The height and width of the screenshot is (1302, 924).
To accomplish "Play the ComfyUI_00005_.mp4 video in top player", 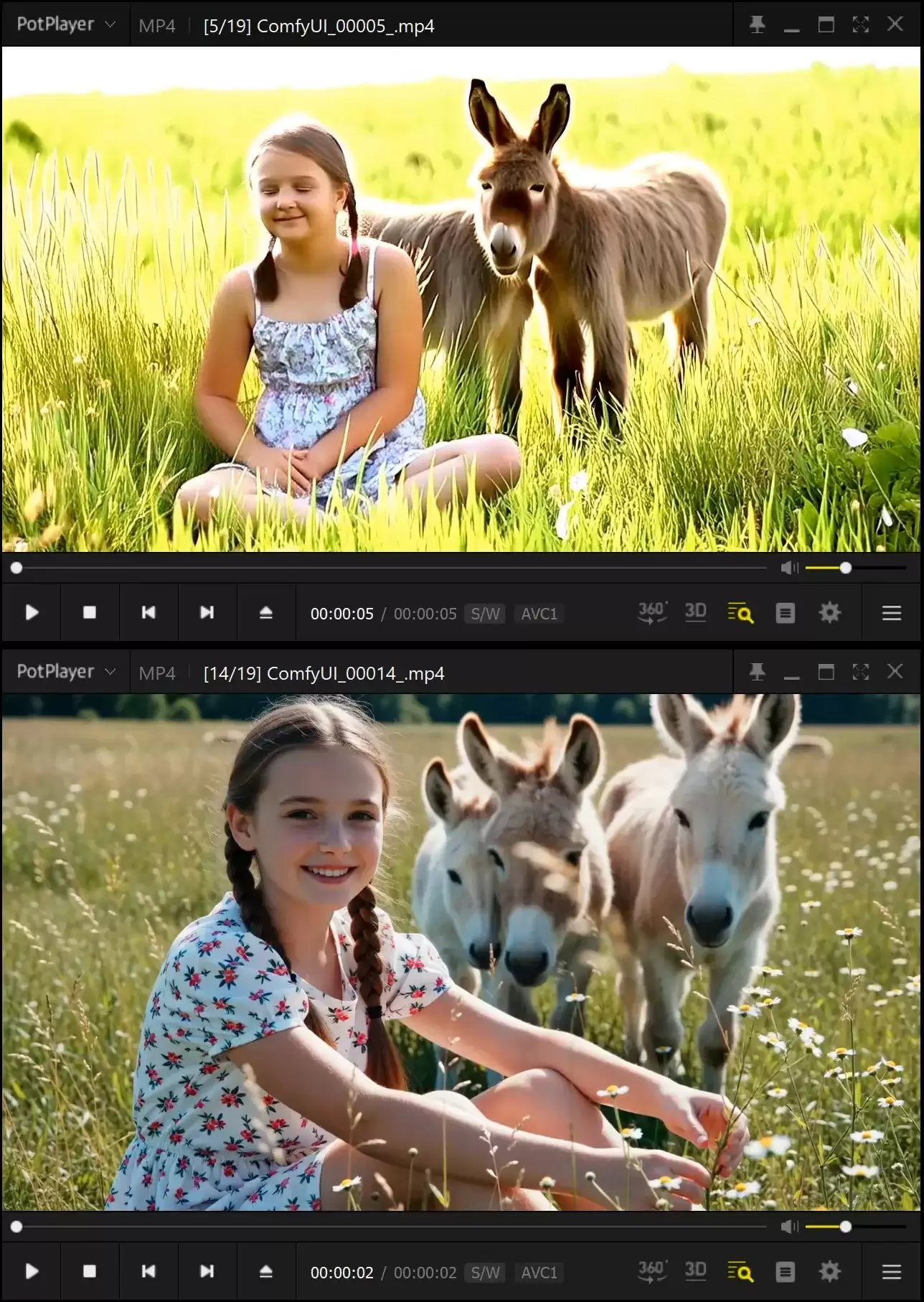I will point(32,612).
